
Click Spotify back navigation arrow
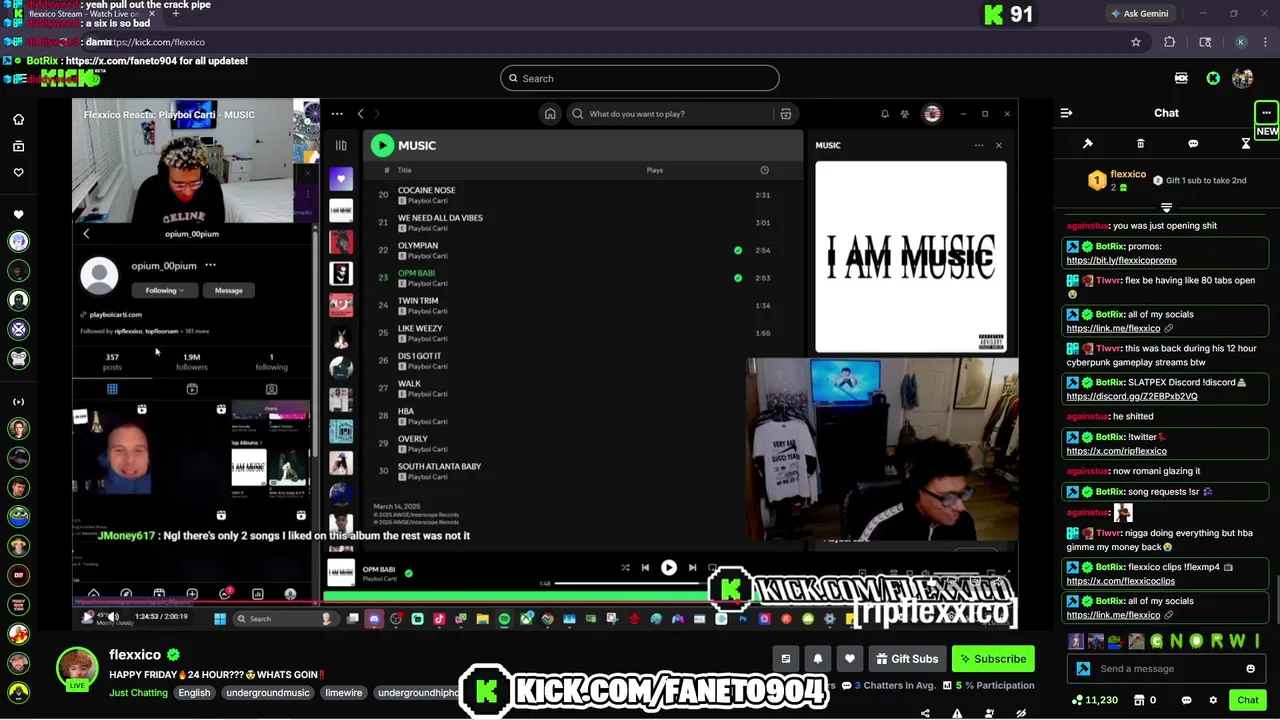click(x=361, y=114)
